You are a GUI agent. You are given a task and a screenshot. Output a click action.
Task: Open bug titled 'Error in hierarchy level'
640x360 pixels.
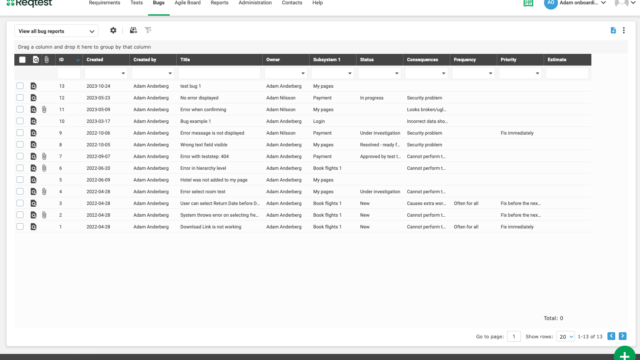203,168
